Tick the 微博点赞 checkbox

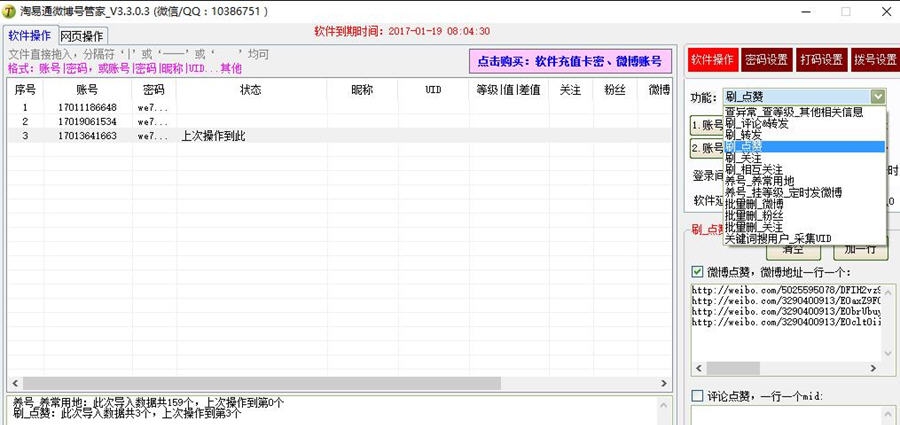(697, 271)
